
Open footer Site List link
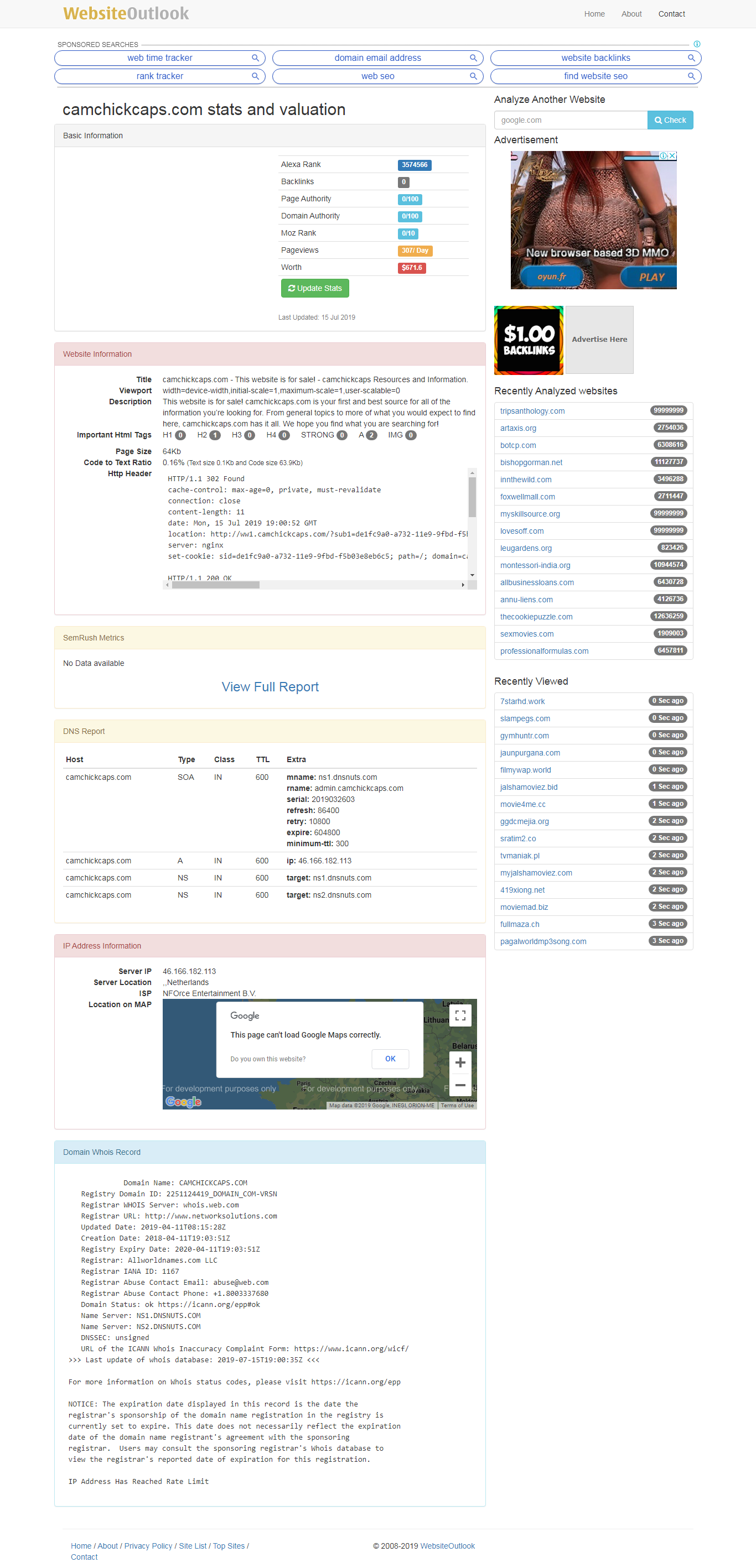coord(193,1546)
